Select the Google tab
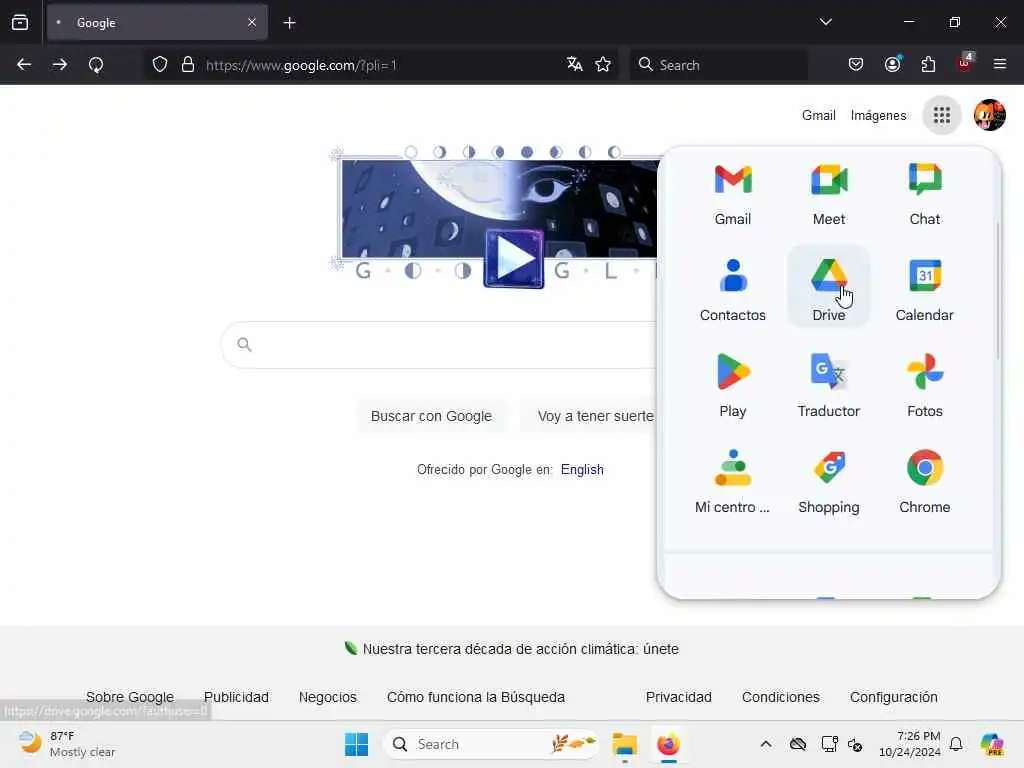This screenshot has width=1024, height=768. pos(157,23)
